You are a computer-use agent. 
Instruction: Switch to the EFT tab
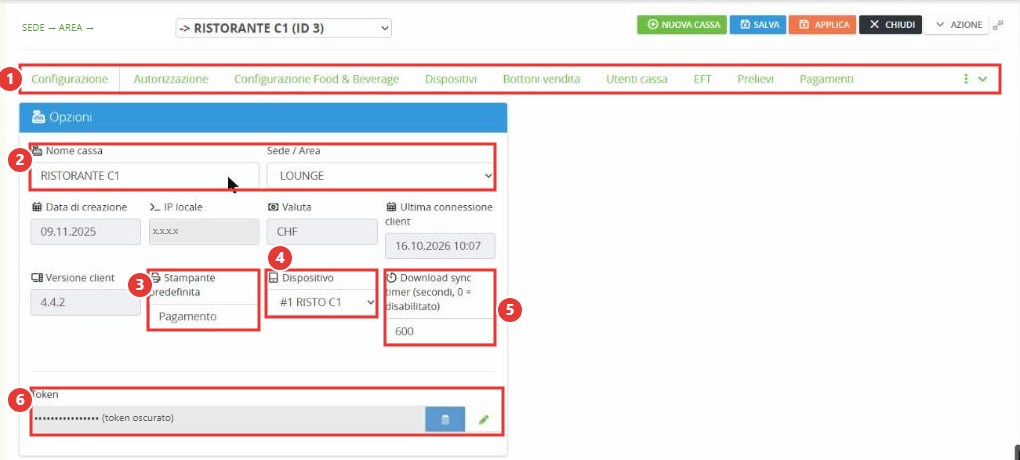click(x=703, y=79)
